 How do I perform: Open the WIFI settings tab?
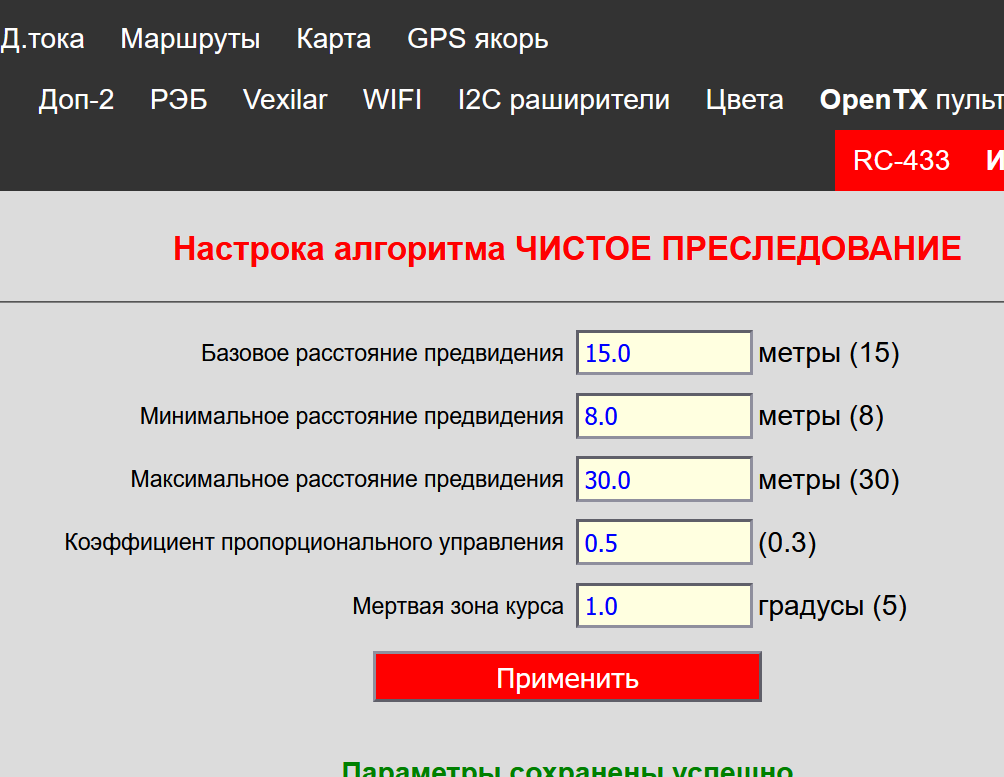coord(392,100)
